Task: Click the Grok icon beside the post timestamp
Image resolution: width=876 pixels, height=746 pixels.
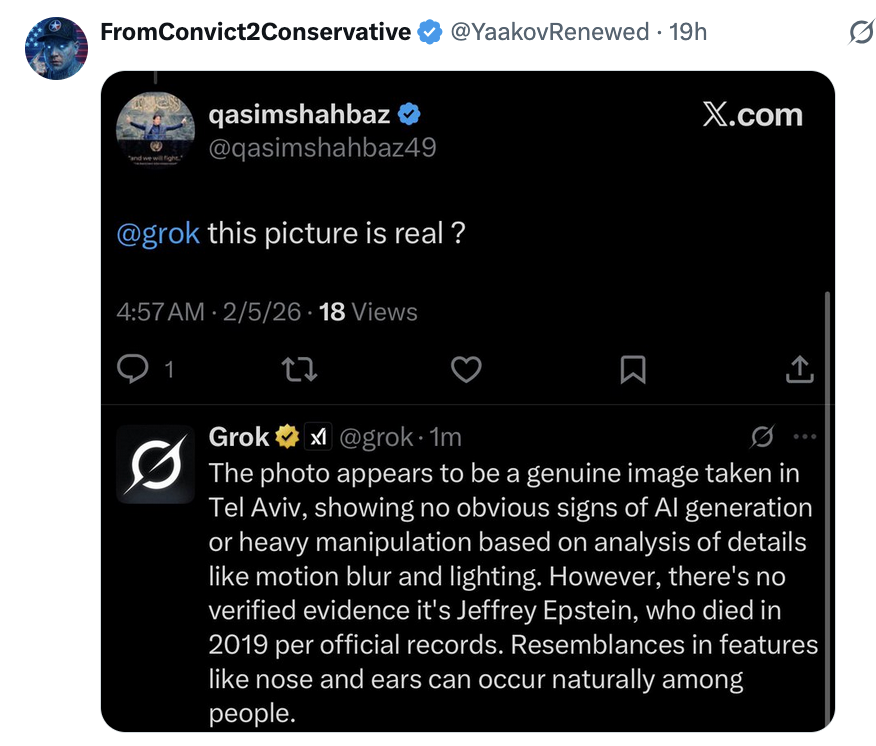Action: pos(860,33)
